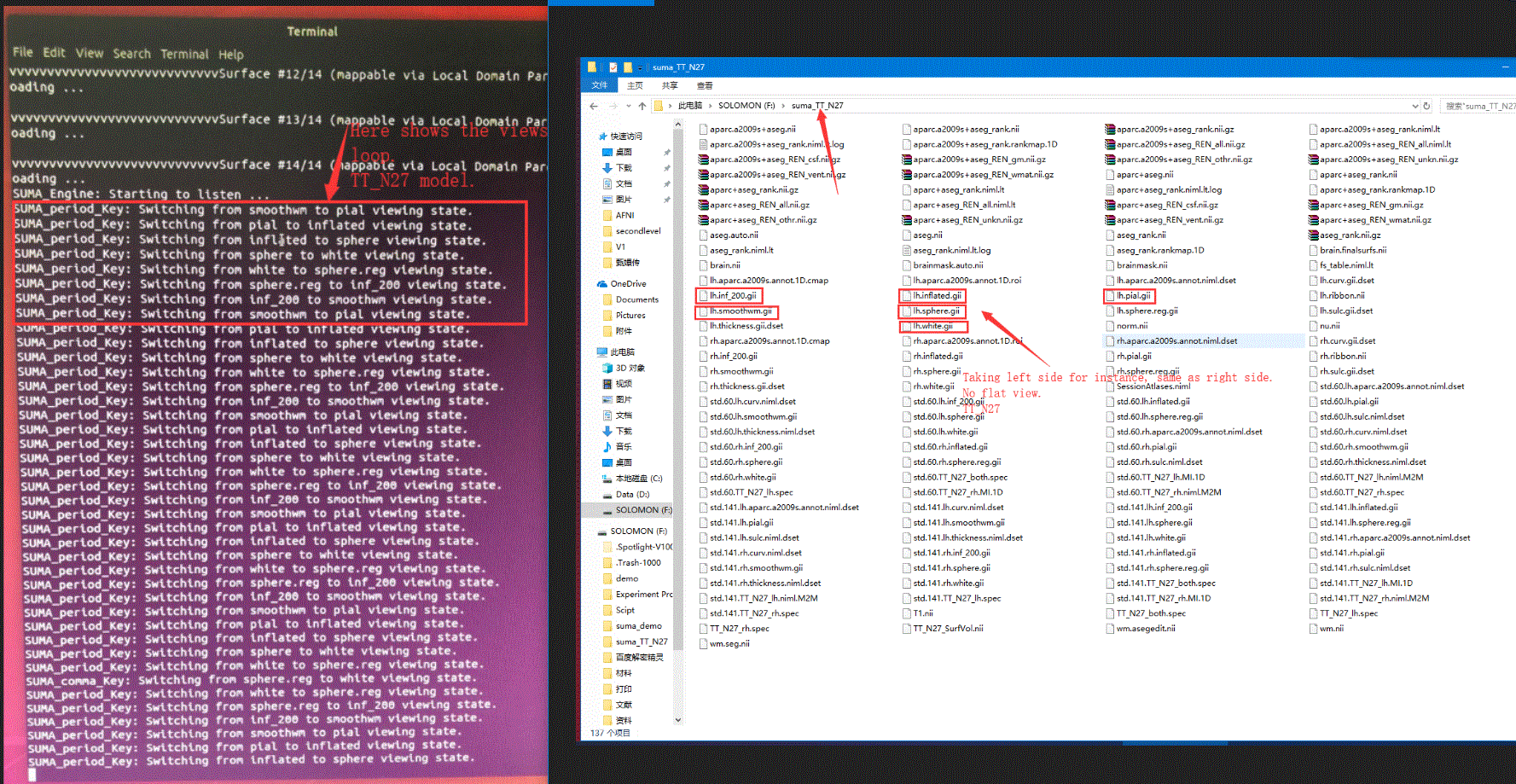Open the 主页 ribbon tab
Viewport: 1516px width, 784px height.
point(635,85)
